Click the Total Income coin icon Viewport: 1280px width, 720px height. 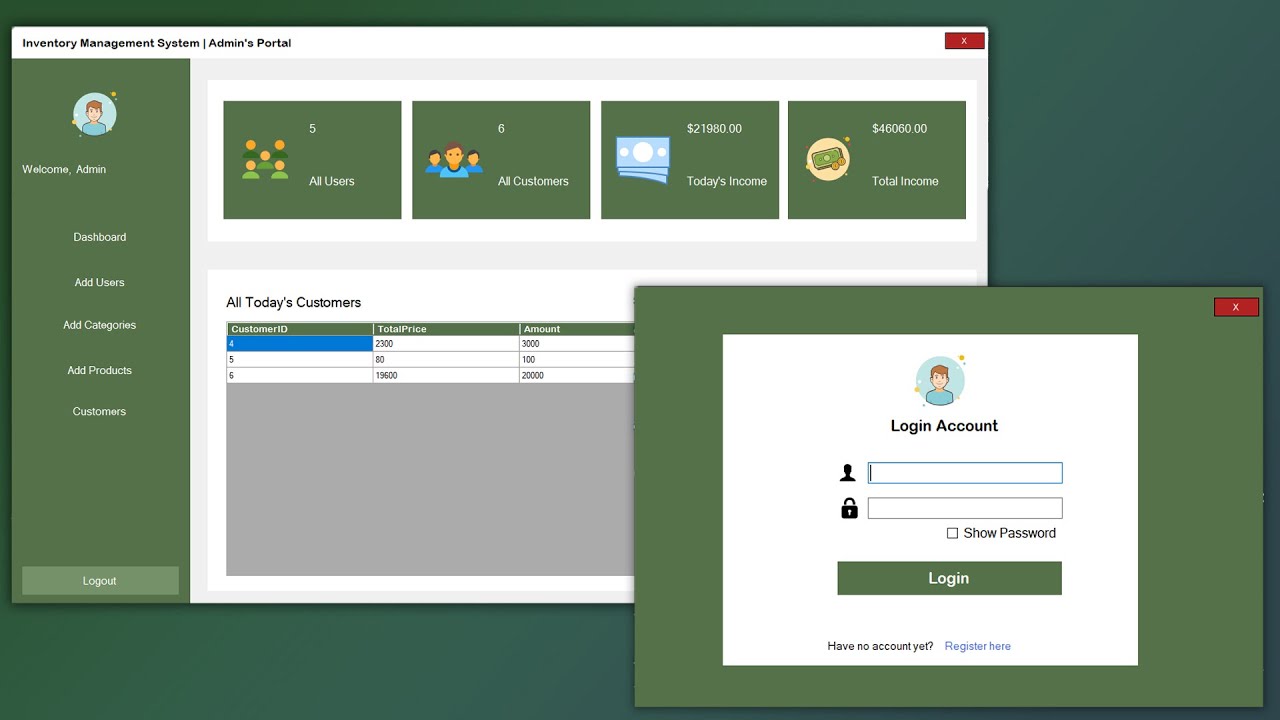click(828, 159)
